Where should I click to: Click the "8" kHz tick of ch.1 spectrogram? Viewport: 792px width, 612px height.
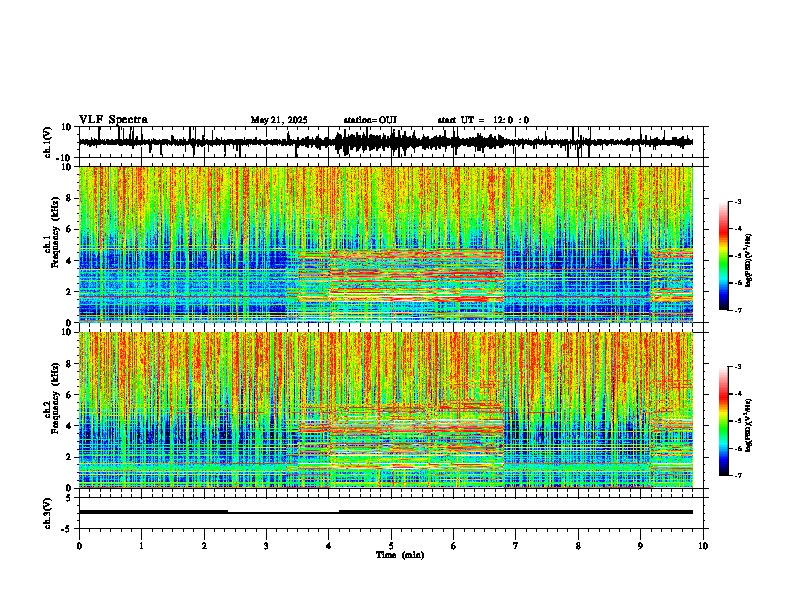(70, 198)
